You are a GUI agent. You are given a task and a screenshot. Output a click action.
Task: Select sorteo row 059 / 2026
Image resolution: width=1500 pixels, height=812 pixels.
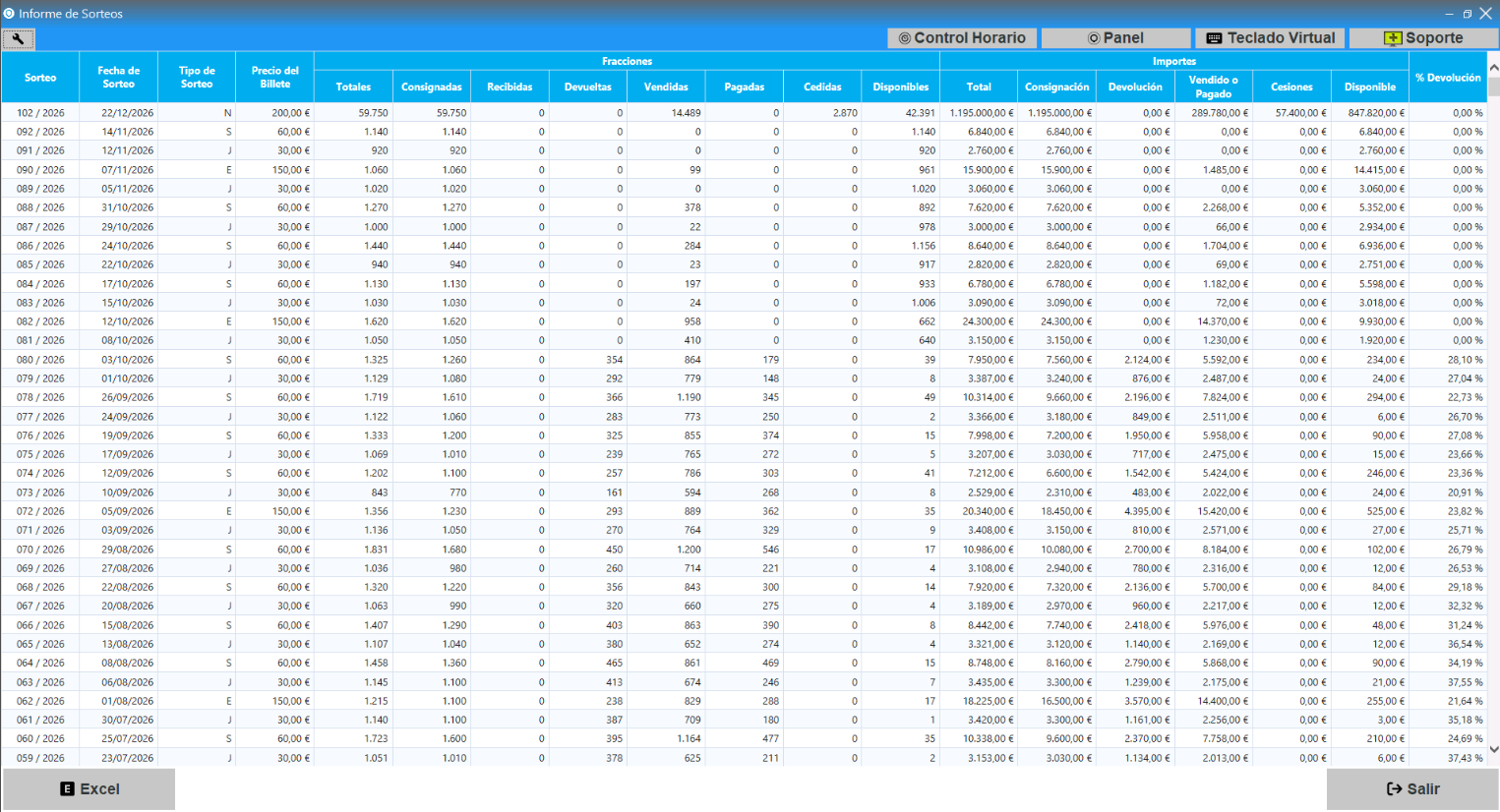[744, 758]
